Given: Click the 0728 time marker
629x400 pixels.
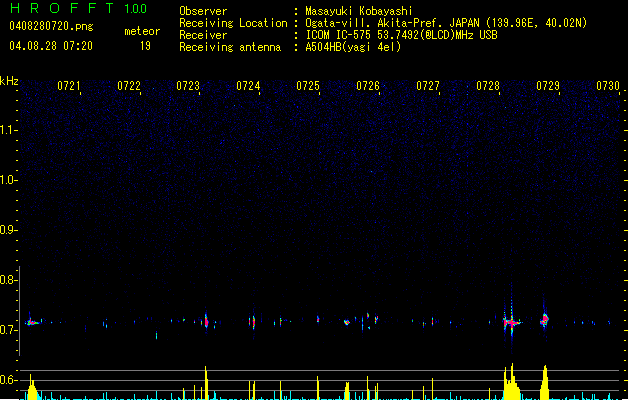Looking at the screenshot, I should pyautogui.click(x=488, y=86).
